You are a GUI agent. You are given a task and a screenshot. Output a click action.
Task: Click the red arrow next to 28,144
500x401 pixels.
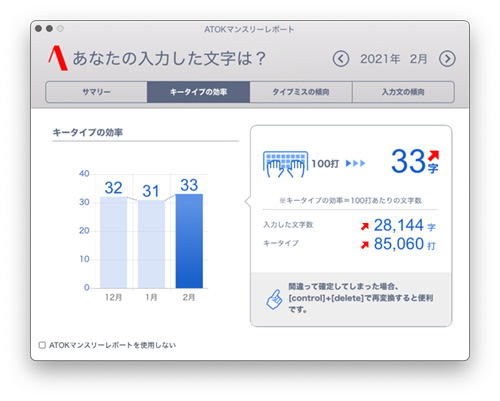point(365,226)
